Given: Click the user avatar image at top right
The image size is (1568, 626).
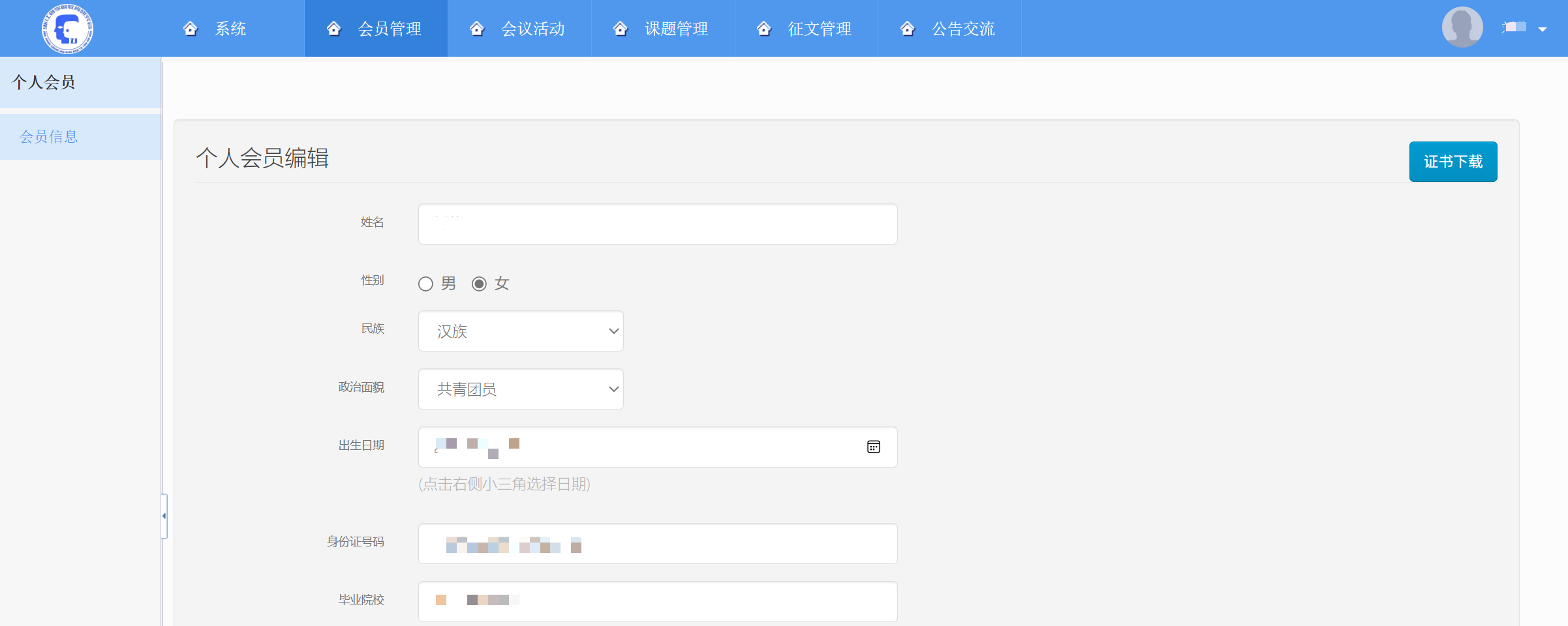Looking at the screenshot, I should [1462, 28].
